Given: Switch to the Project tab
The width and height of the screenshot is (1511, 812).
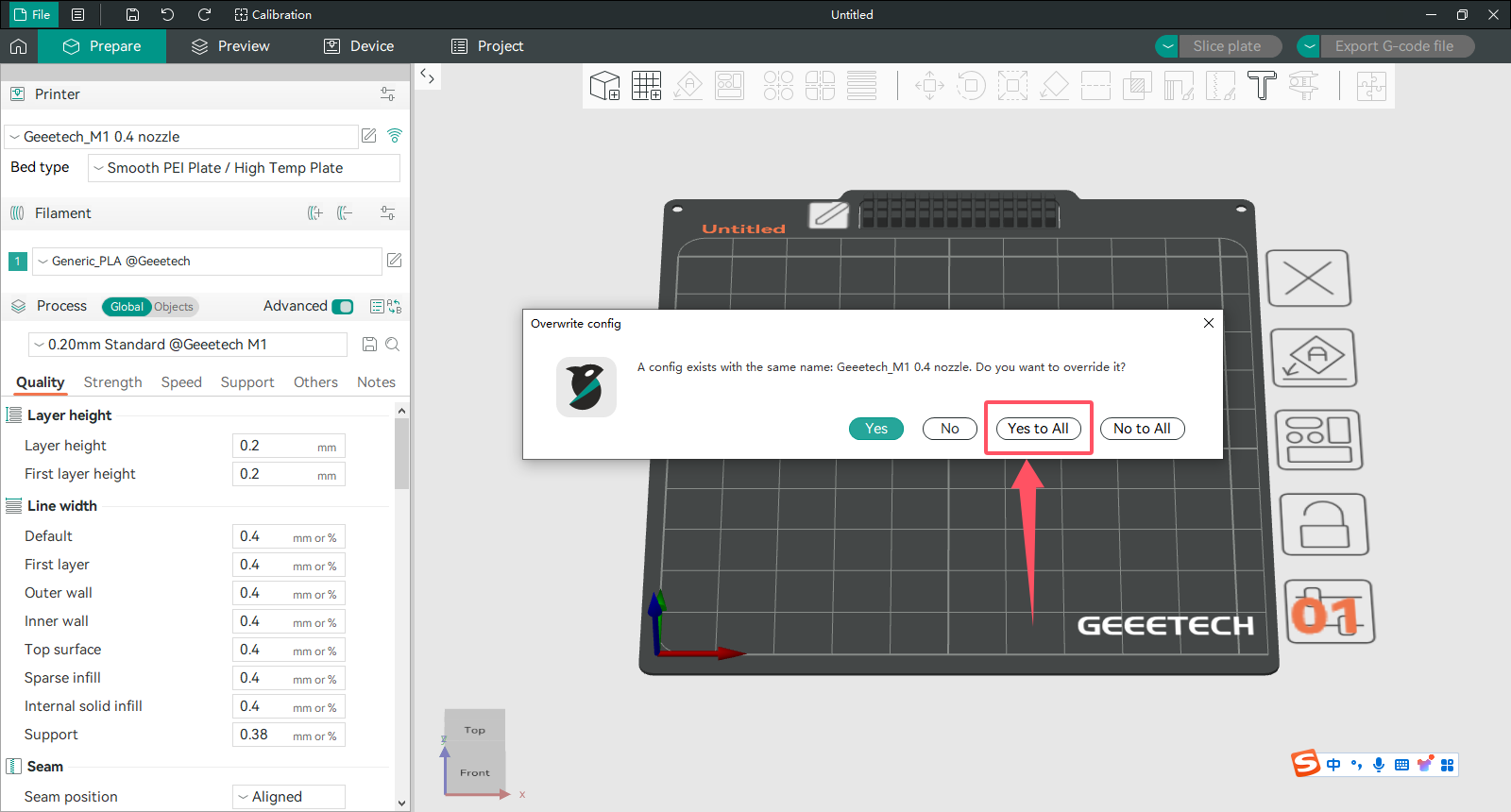Looking at the screenshot, I should pos(487,46).
